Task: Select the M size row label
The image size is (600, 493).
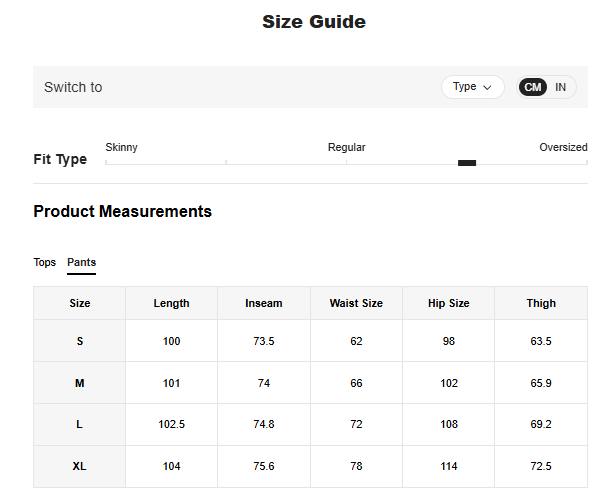Action: point(80,383)
